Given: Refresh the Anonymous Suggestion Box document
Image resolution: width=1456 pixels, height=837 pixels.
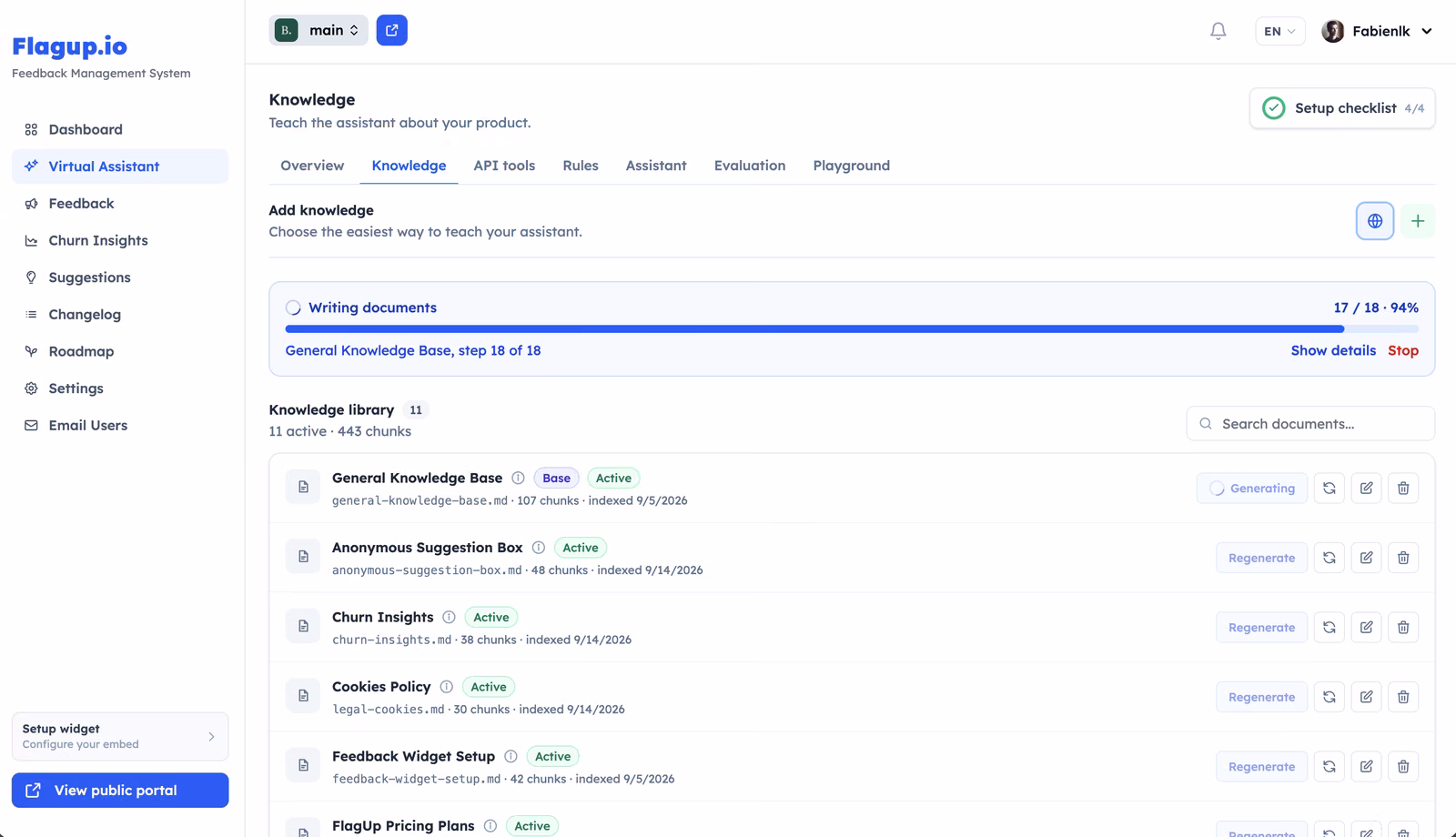Looking at the screenshot, I should [x=1330, y=558].
